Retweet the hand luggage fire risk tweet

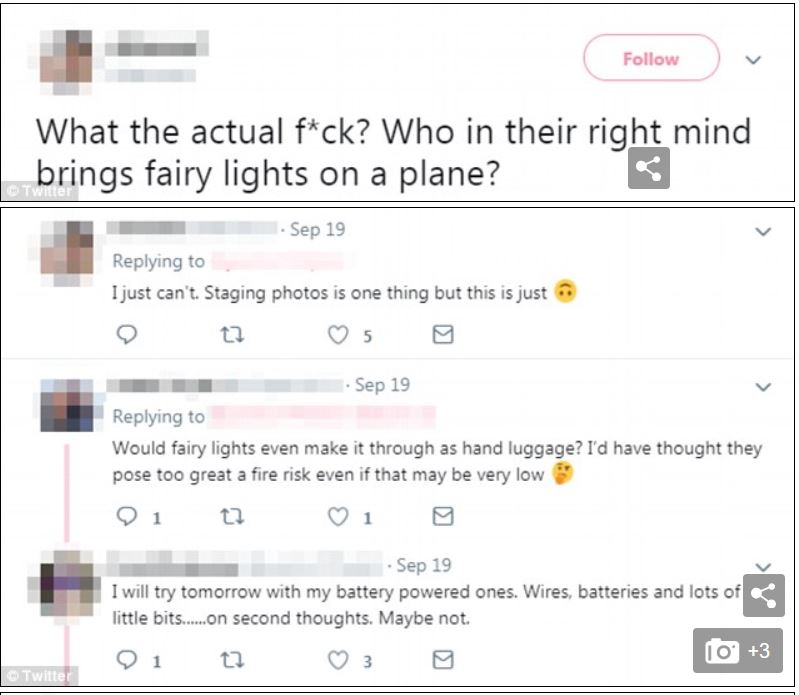coord(234,517)
